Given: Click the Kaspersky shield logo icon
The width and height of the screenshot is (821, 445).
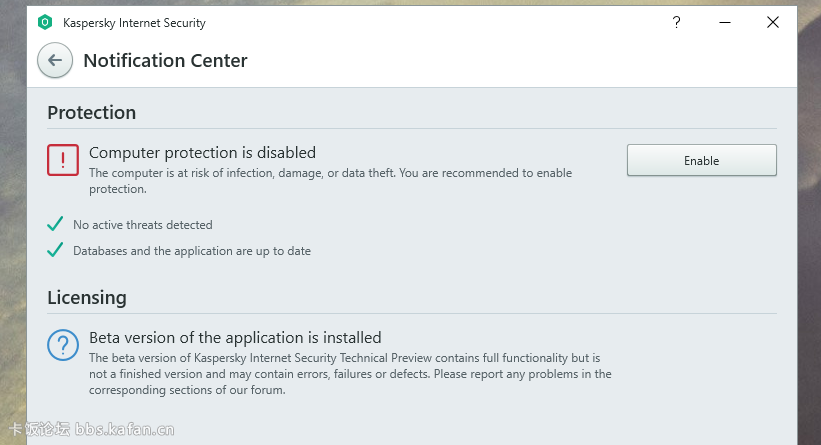Looking at the screenshot, I should (x=45, y=23).
